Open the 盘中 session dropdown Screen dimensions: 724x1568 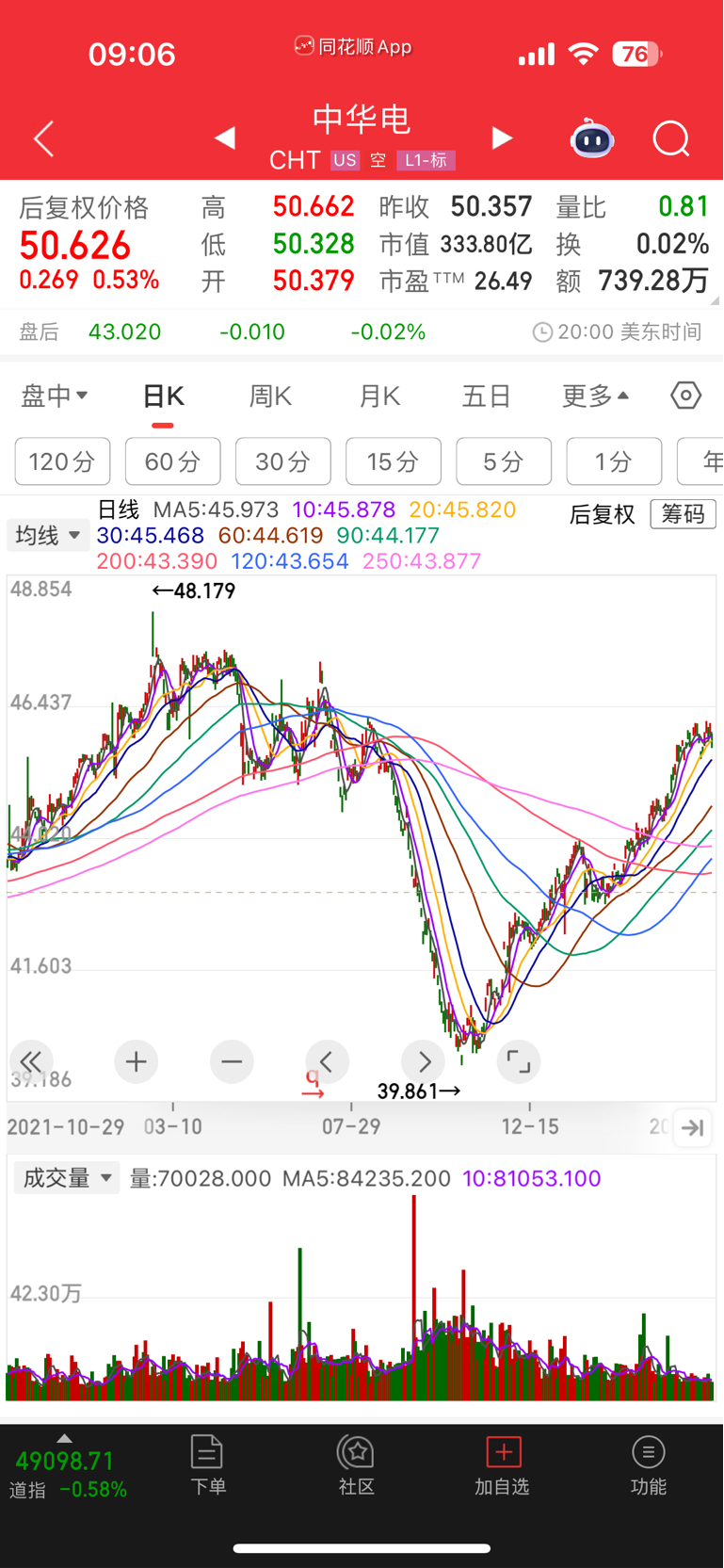coord(54,396)
